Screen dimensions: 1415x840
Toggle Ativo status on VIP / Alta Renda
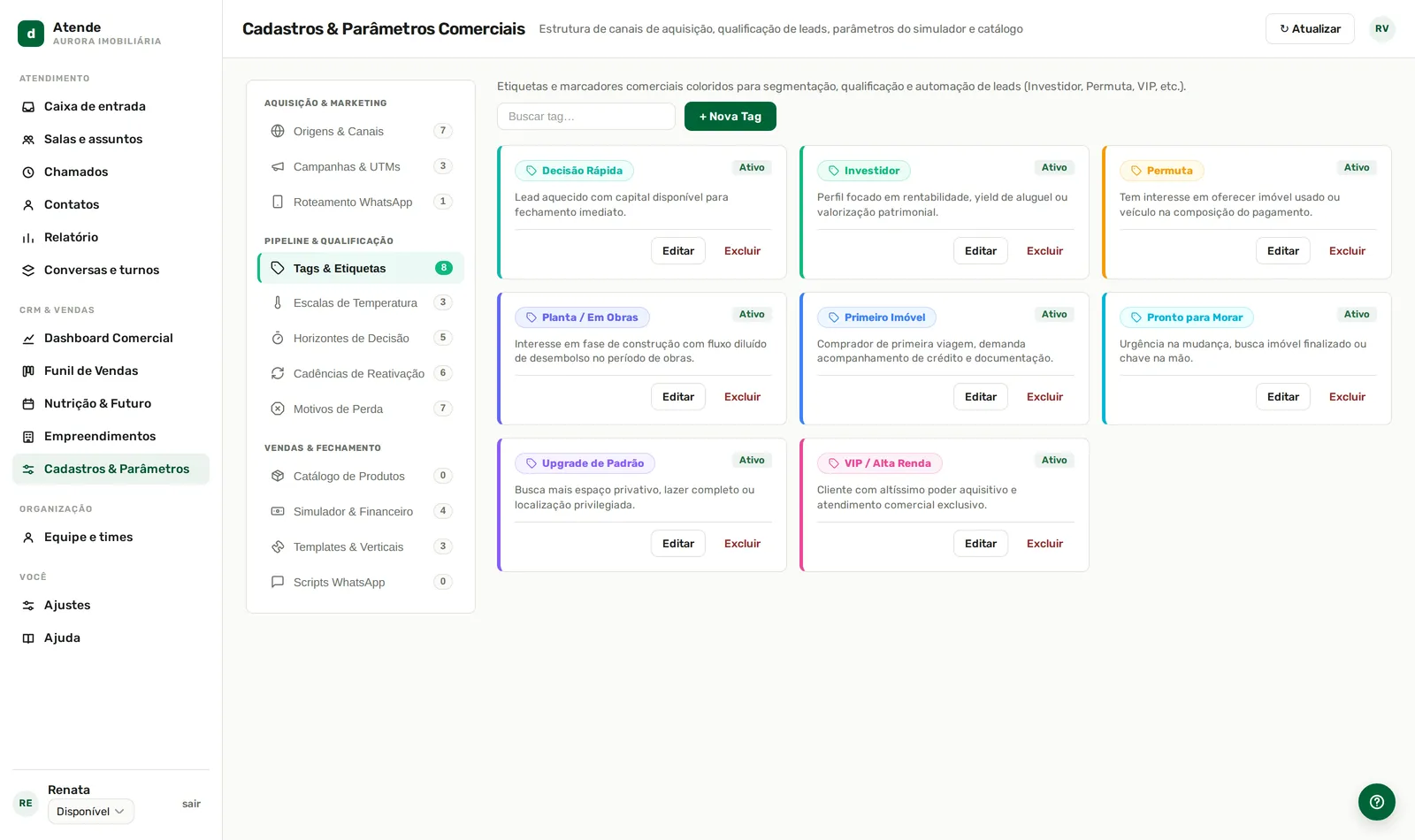(1054, 461)
